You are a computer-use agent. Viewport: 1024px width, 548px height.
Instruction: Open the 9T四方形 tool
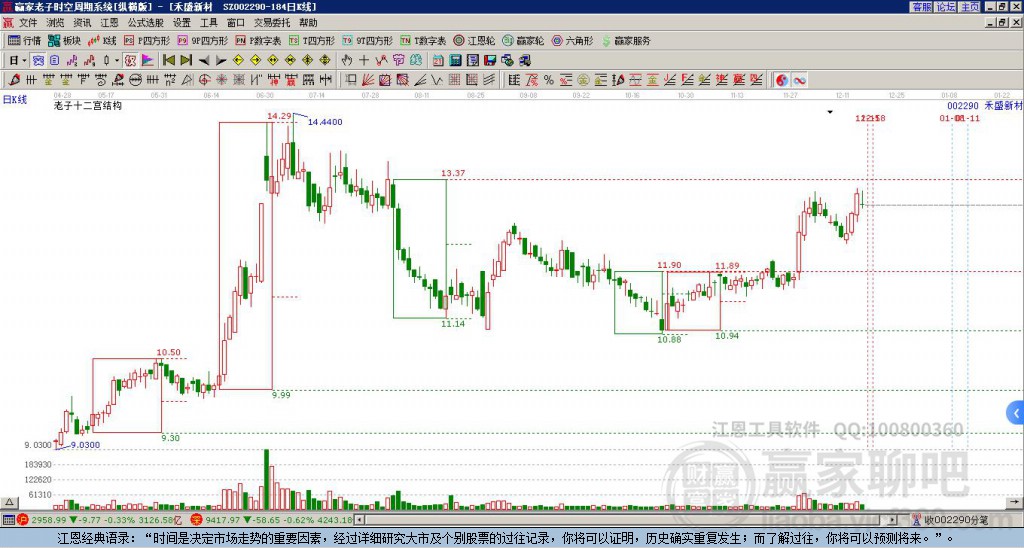tap(368, 40)
